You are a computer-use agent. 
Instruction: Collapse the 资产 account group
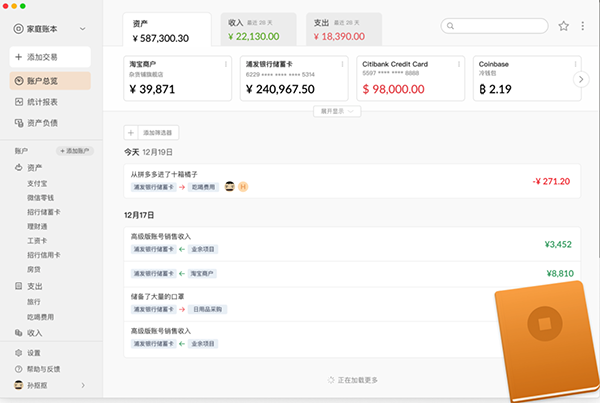coord(34,168)
